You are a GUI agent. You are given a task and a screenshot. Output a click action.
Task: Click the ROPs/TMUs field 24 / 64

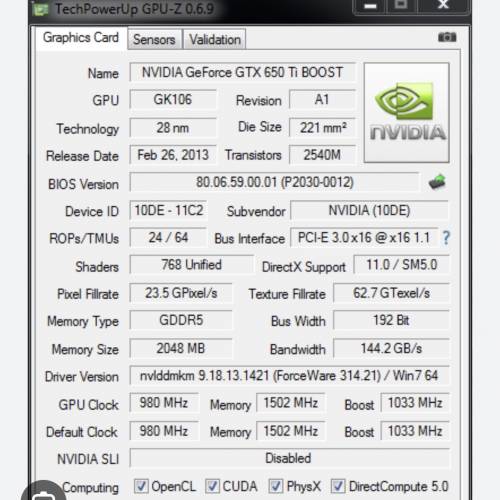click(168, 238)
